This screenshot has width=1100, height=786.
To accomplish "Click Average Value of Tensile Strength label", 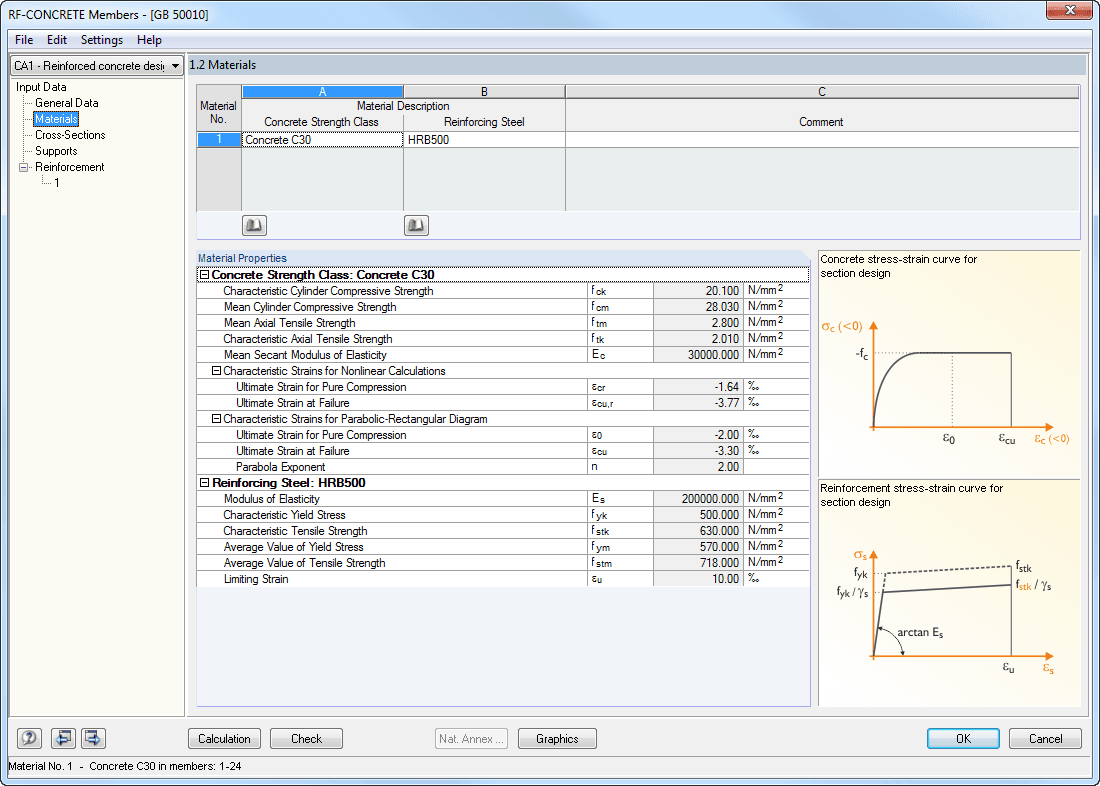I will coord(304,563).
